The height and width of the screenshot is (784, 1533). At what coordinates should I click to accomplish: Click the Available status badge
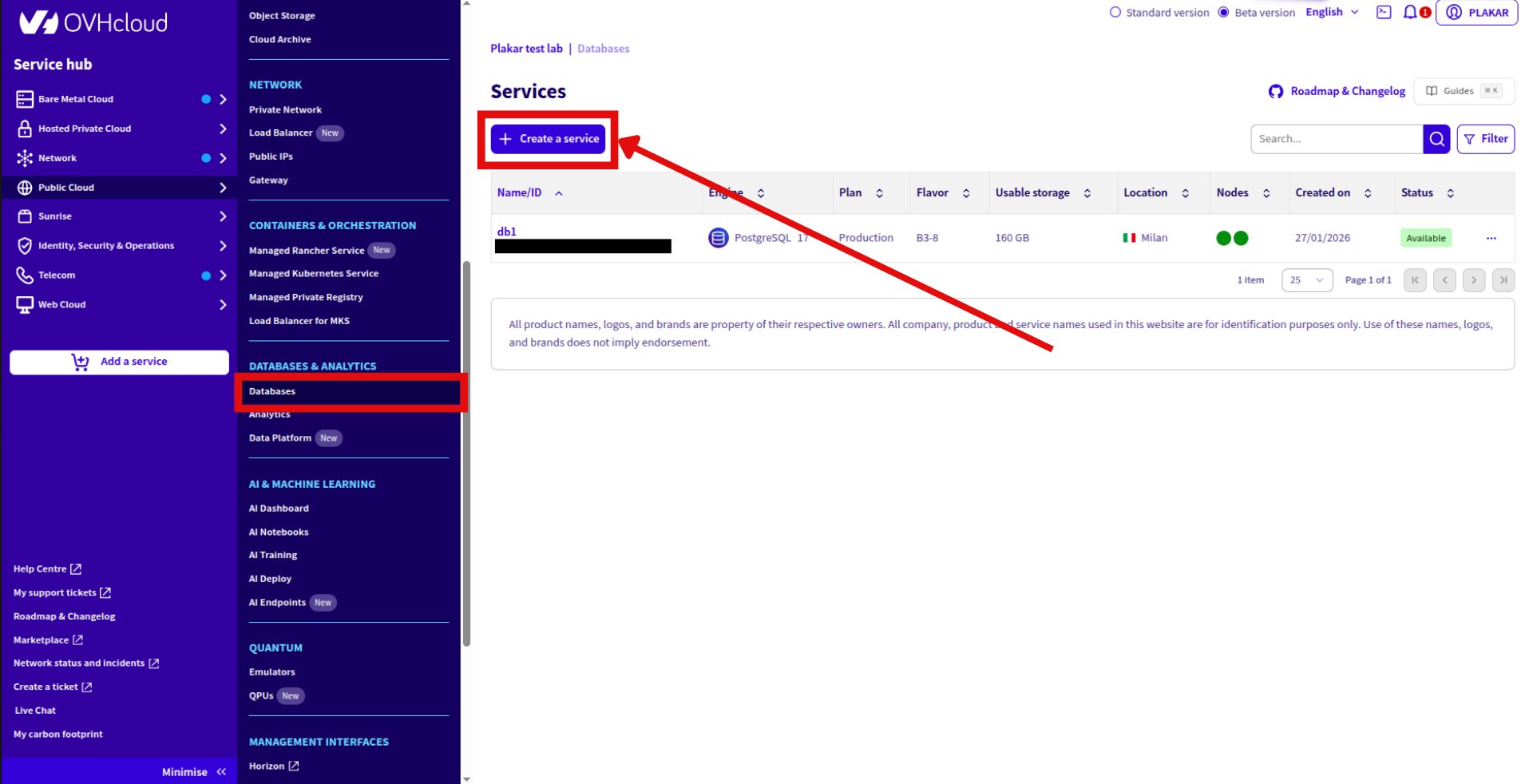click(x=1426, y=238)
